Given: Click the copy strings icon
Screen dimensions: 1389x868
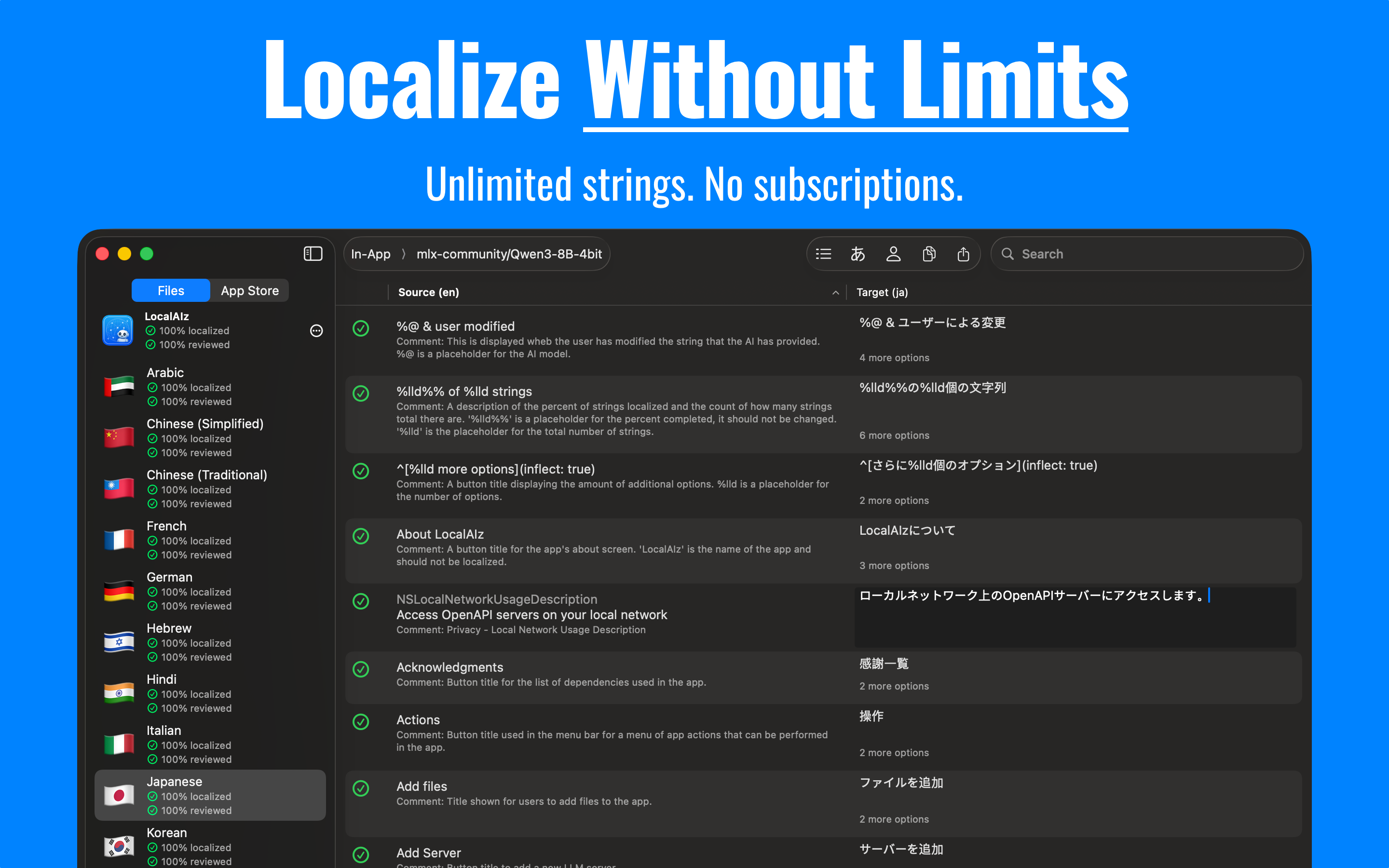Looking at the screenshot, I should [929, 253].
